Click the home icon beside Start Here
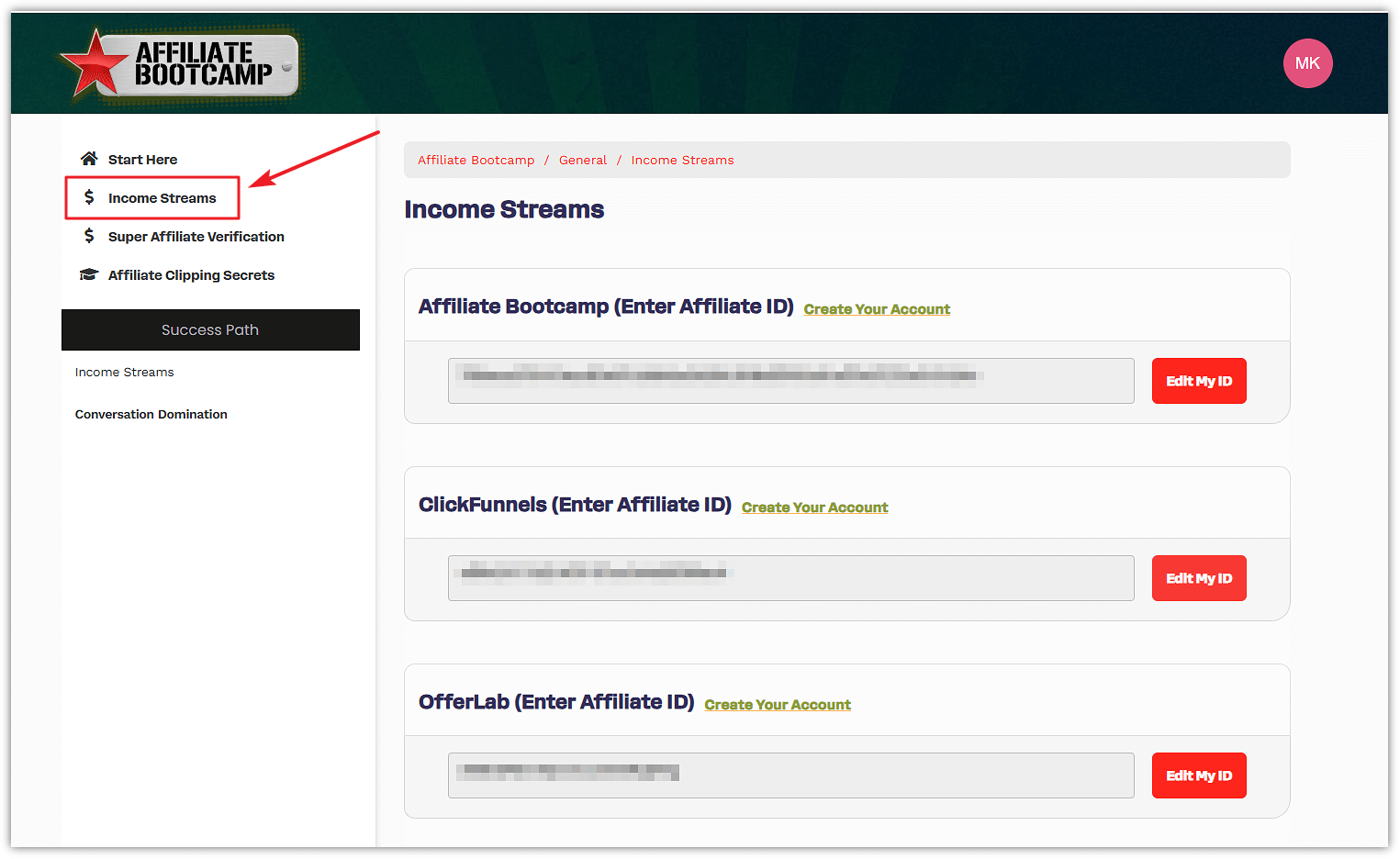 tap(89, 159)
